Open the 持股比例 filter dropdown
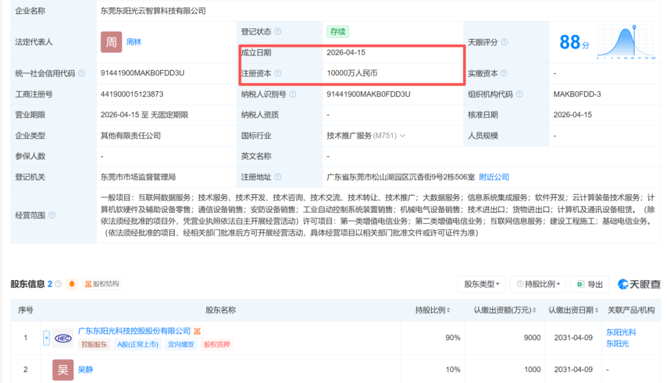 [538, 284]
